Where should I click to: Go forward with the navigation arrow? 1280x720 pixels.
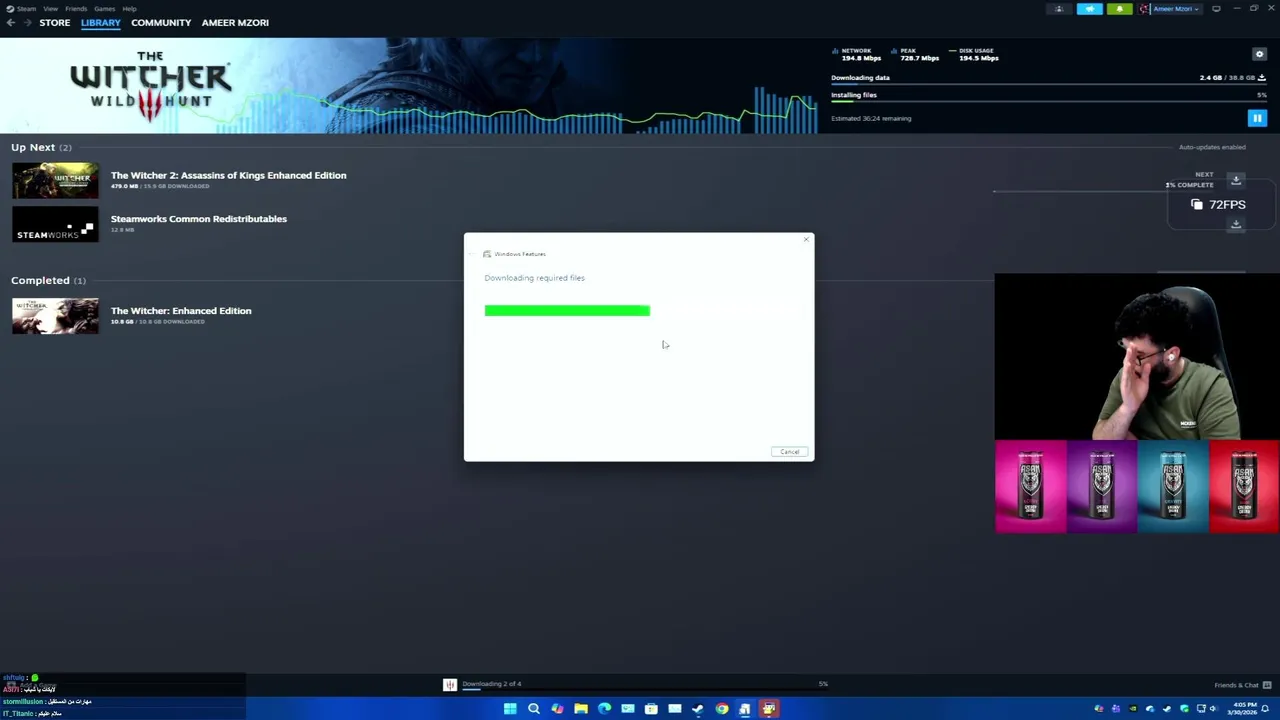[x=26, y=22]
